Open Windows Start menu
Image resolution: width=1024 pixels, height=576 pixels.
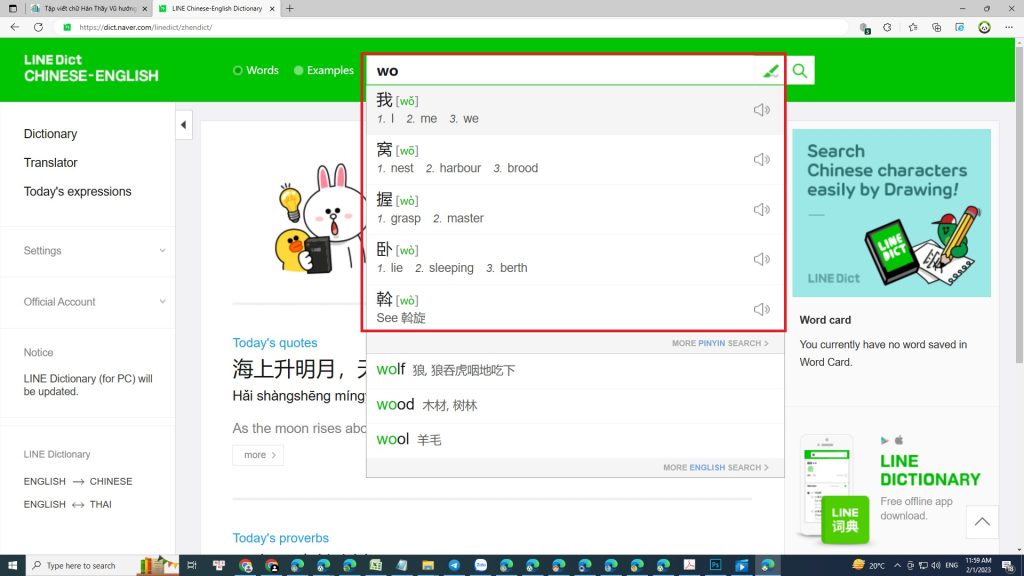coord(12,566)
